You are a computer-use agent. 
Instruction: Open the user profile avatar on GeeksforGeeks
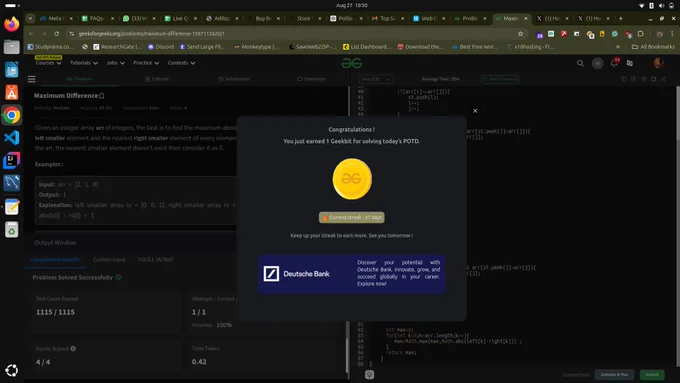[658, 63]
